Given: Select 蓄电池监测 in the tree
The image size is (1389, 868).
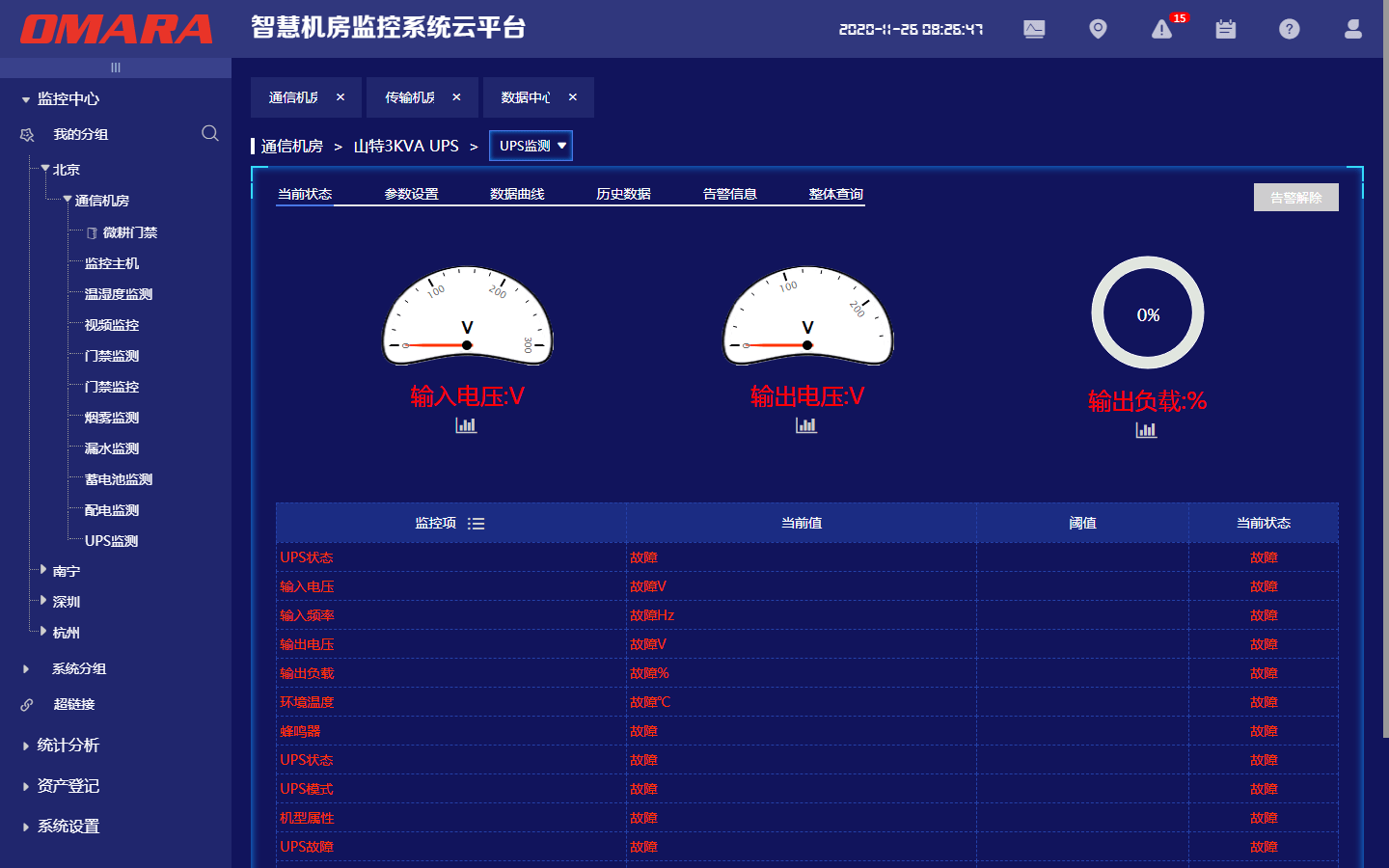Looking at the screenshot, I should point(118,479).
